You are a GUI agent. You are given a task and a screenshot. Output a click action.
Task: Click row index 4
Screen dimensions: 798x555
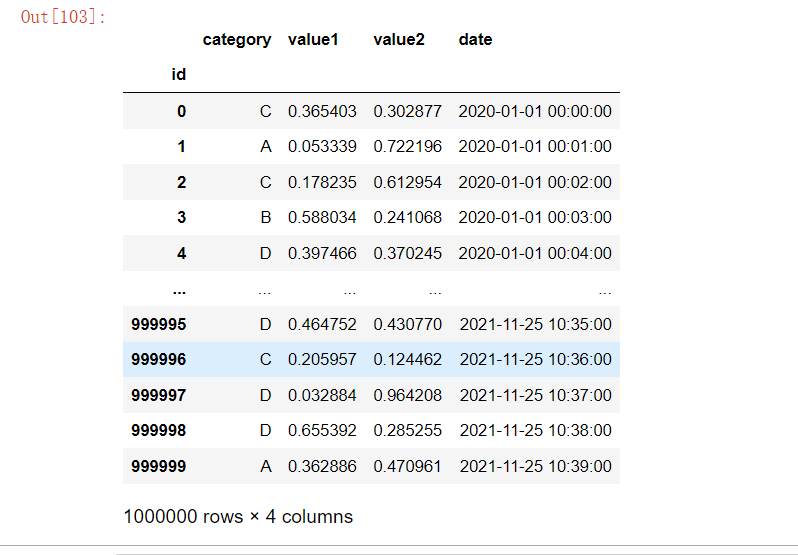[182, 253]
